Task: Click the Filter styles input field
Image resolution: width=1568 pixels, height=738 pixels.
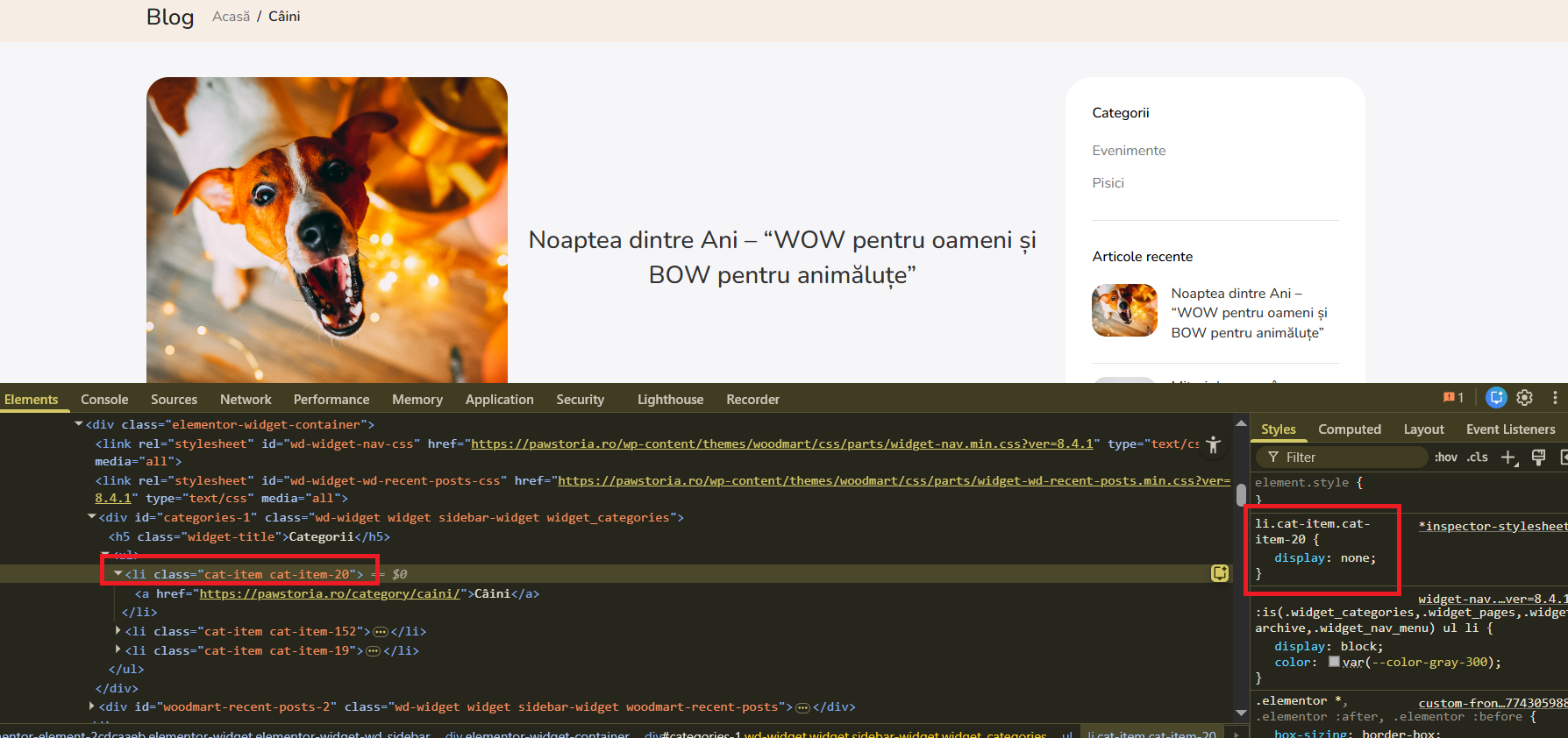Action: pos(1343,457)
